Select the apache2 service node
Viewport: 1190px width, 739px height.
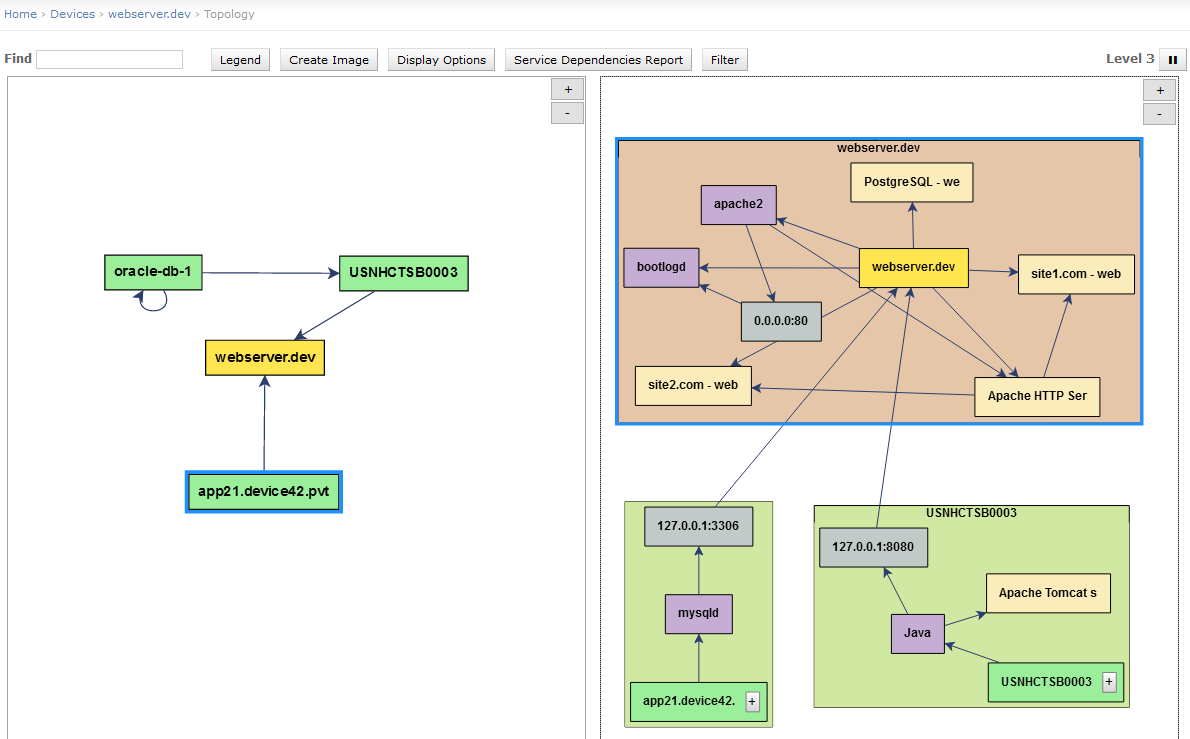[738, 204]
